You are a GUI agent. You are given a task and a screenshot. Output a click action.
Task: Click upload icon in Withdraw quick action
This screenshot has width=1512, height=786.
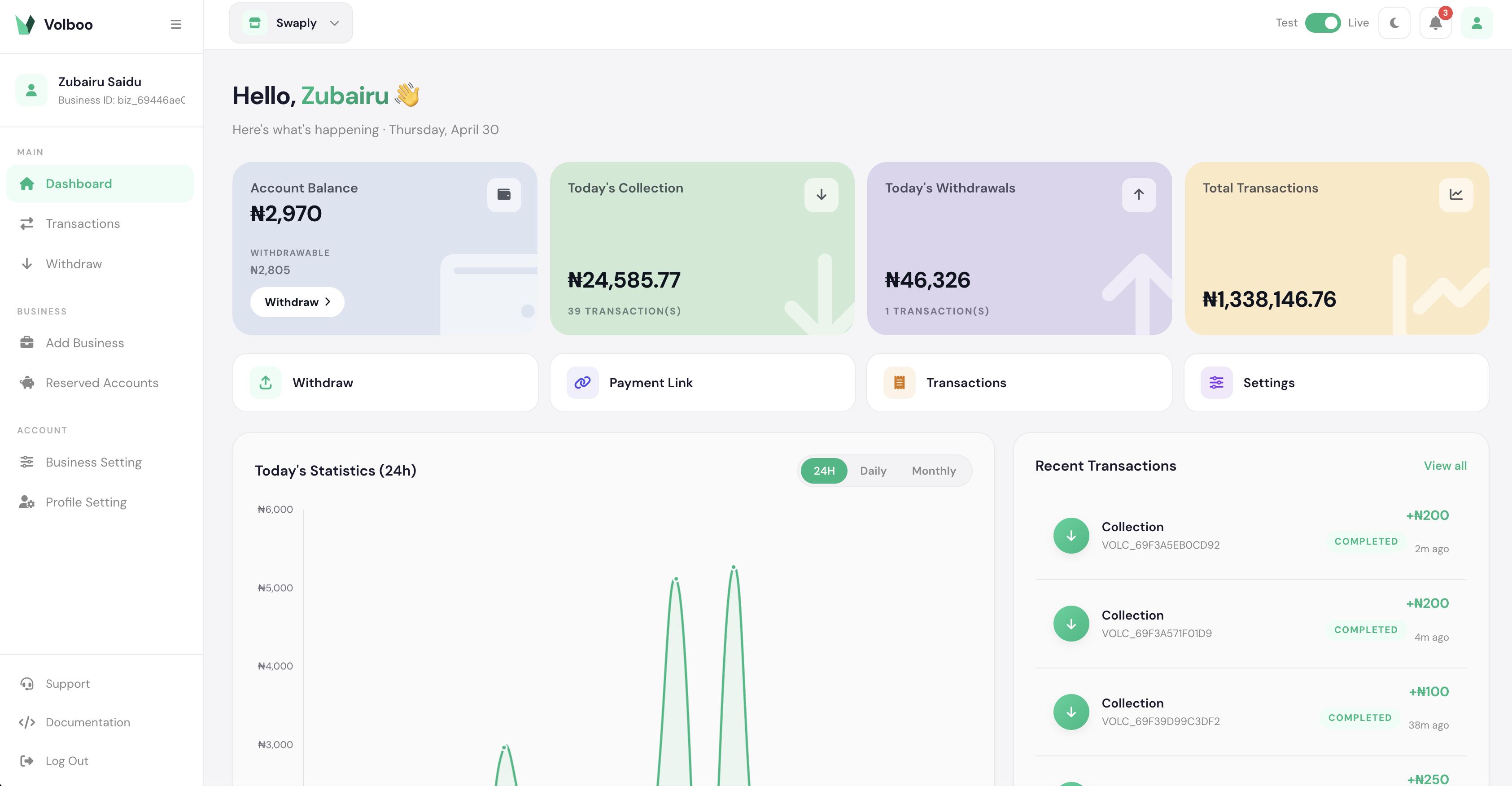click(x=266, y=383)
